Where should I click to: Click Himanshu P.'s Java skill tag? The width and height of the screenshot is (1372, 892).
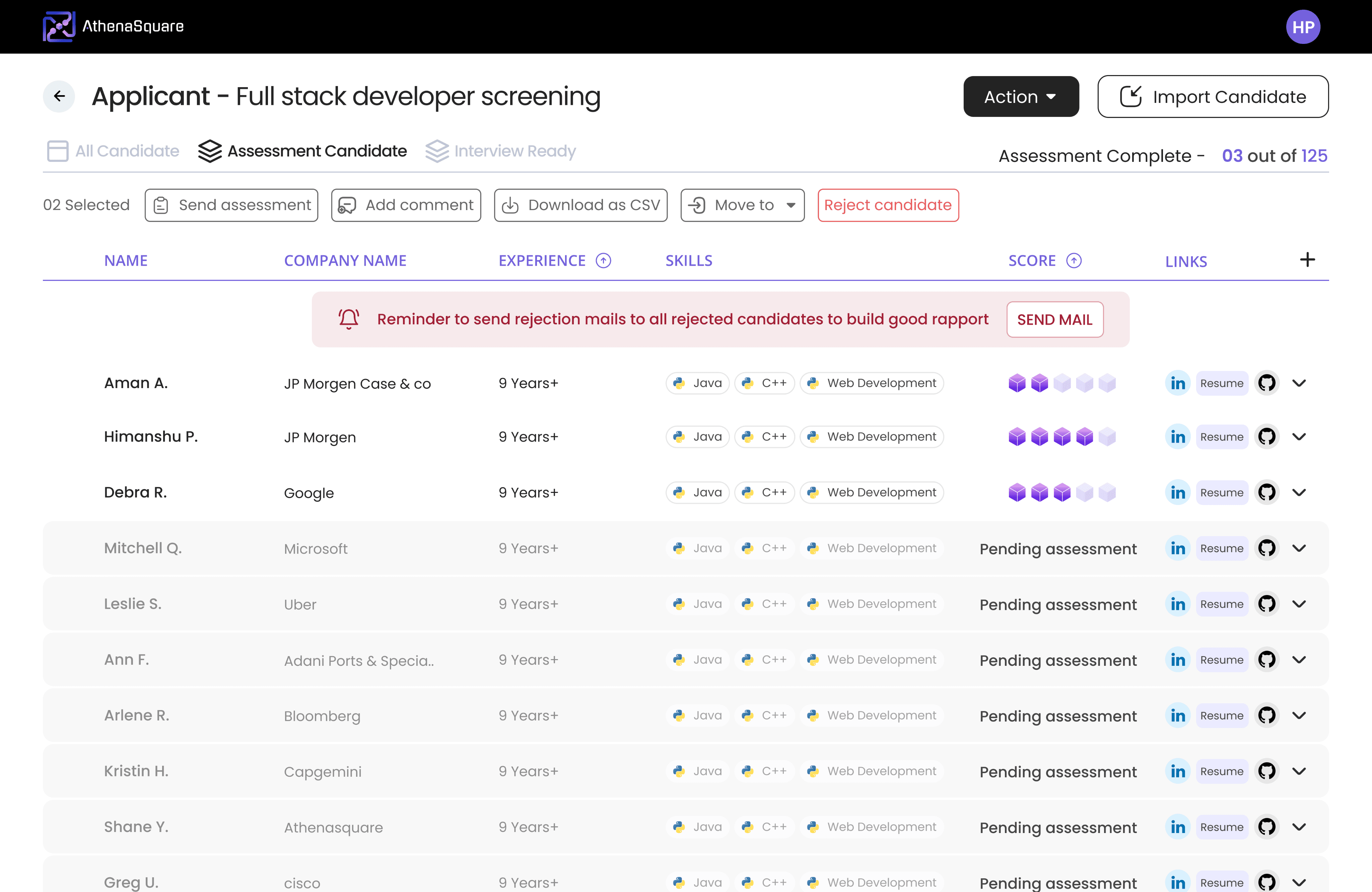coord(697,437)
